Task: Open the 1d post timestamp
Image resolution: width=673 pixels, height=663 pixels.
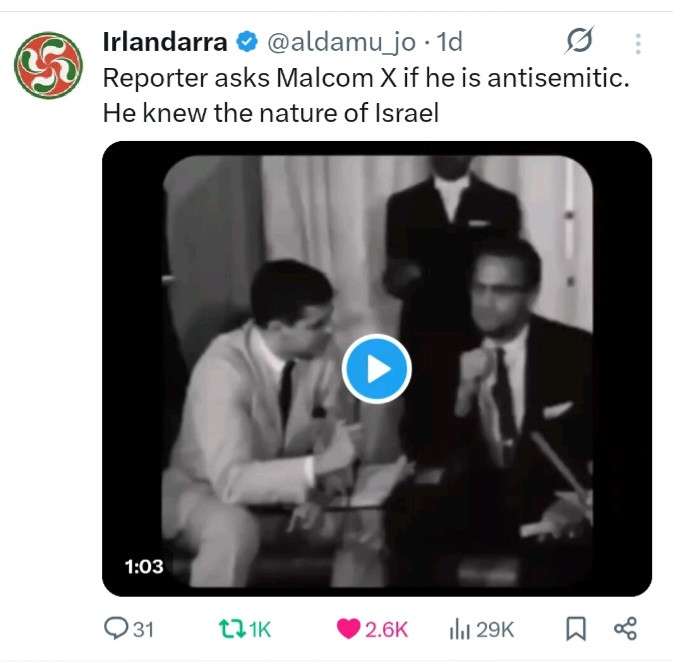Action: tap(449, 42)
